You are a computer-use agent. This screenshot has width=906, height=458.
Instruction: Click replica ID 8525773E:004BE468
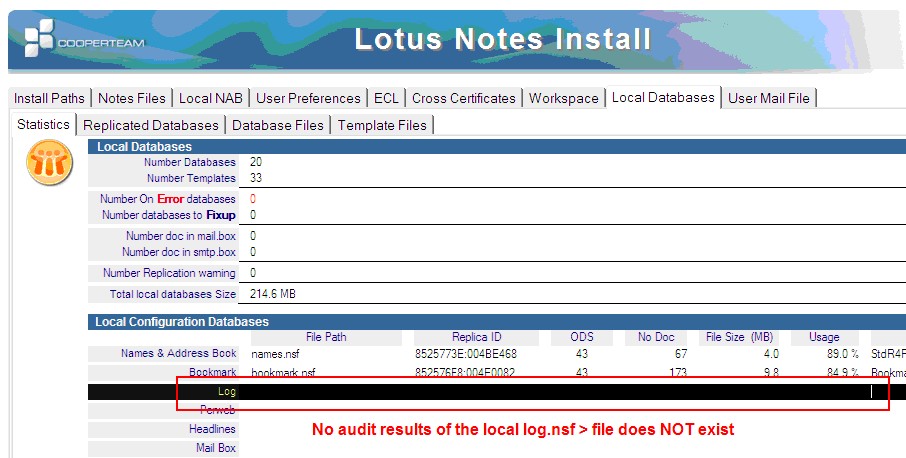(x=466, y=353)
